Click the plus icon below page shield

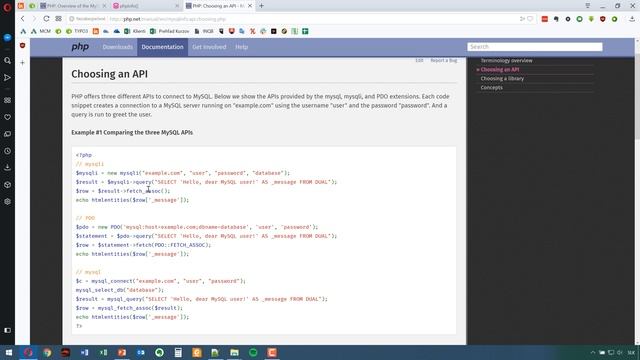pos(22,63)
